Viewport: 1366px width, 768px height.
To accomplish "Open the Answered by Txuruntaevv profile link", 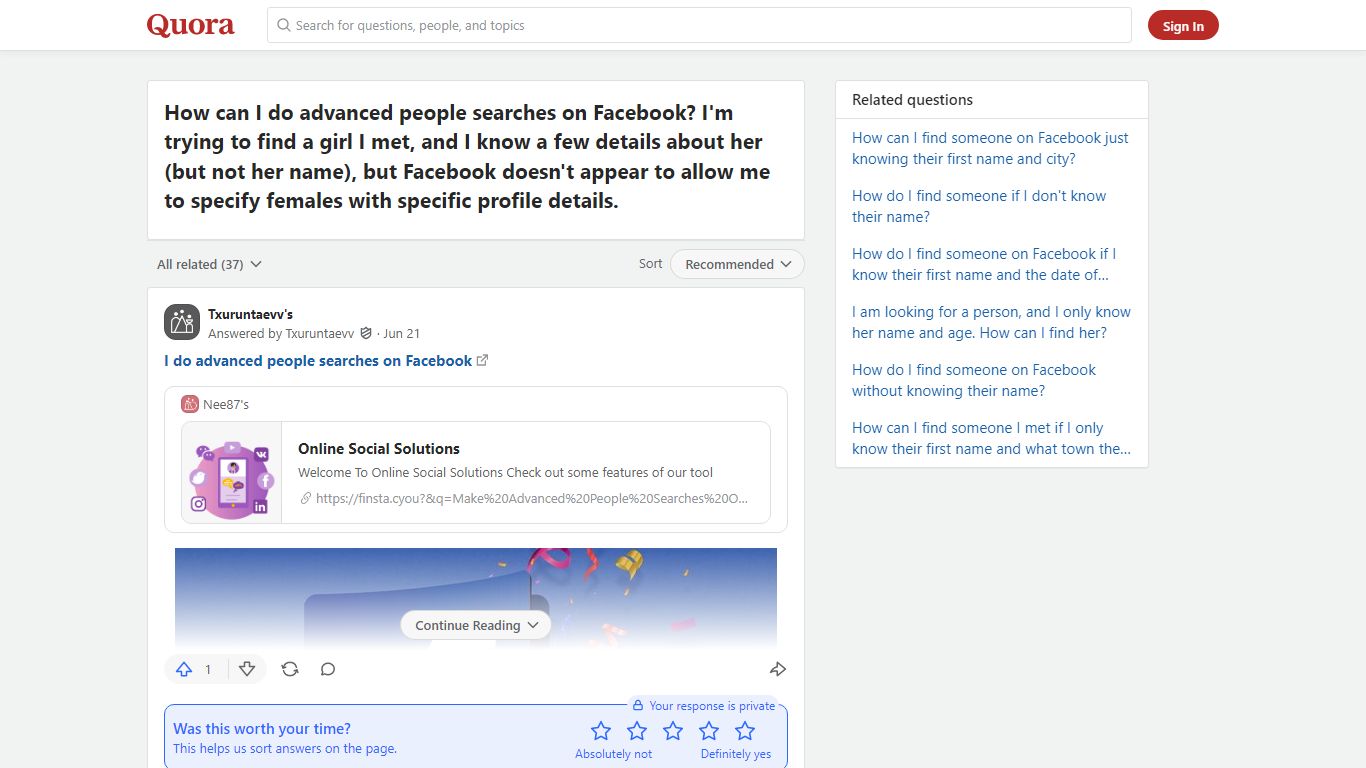I will (x=281, y=333).
